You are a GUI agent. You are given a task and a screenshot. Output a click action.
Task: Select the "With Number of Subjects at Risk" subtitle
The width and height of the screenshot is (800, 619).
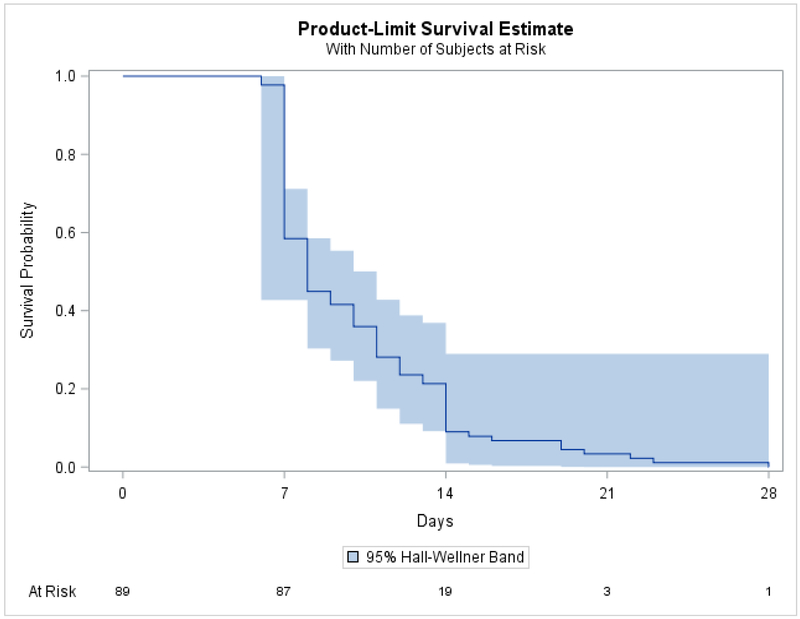tap(435, 49)
